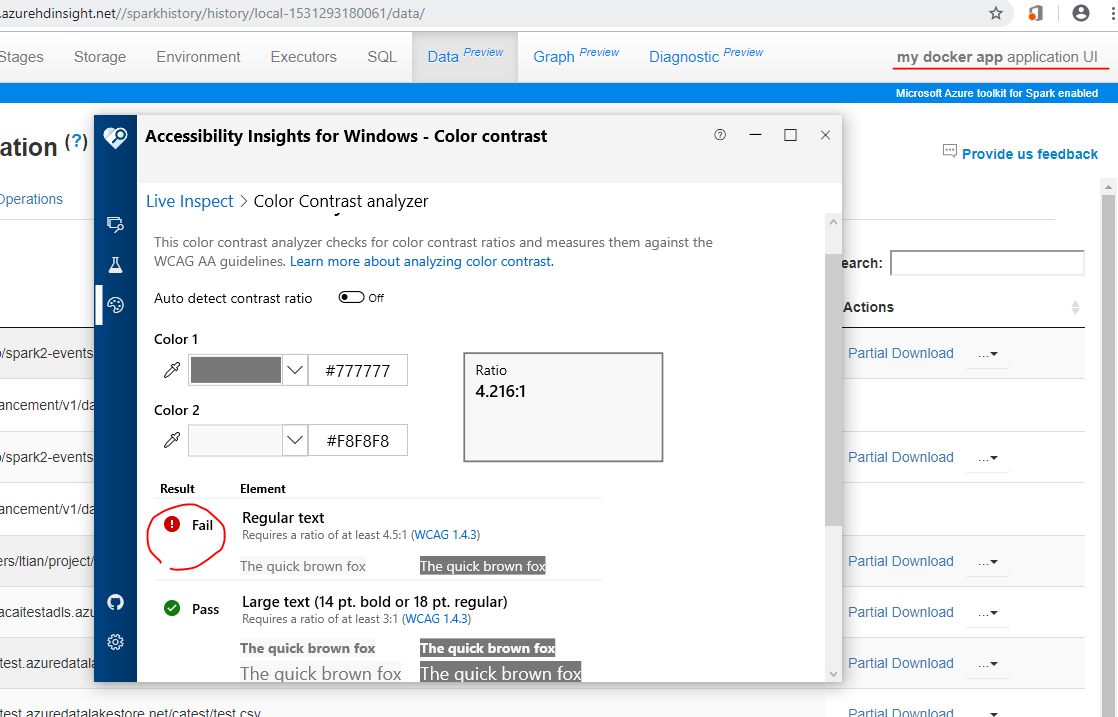Sort the Actions column arrows
The height and width of the screenshot is (717, 1118).
tap(1075, 307)
